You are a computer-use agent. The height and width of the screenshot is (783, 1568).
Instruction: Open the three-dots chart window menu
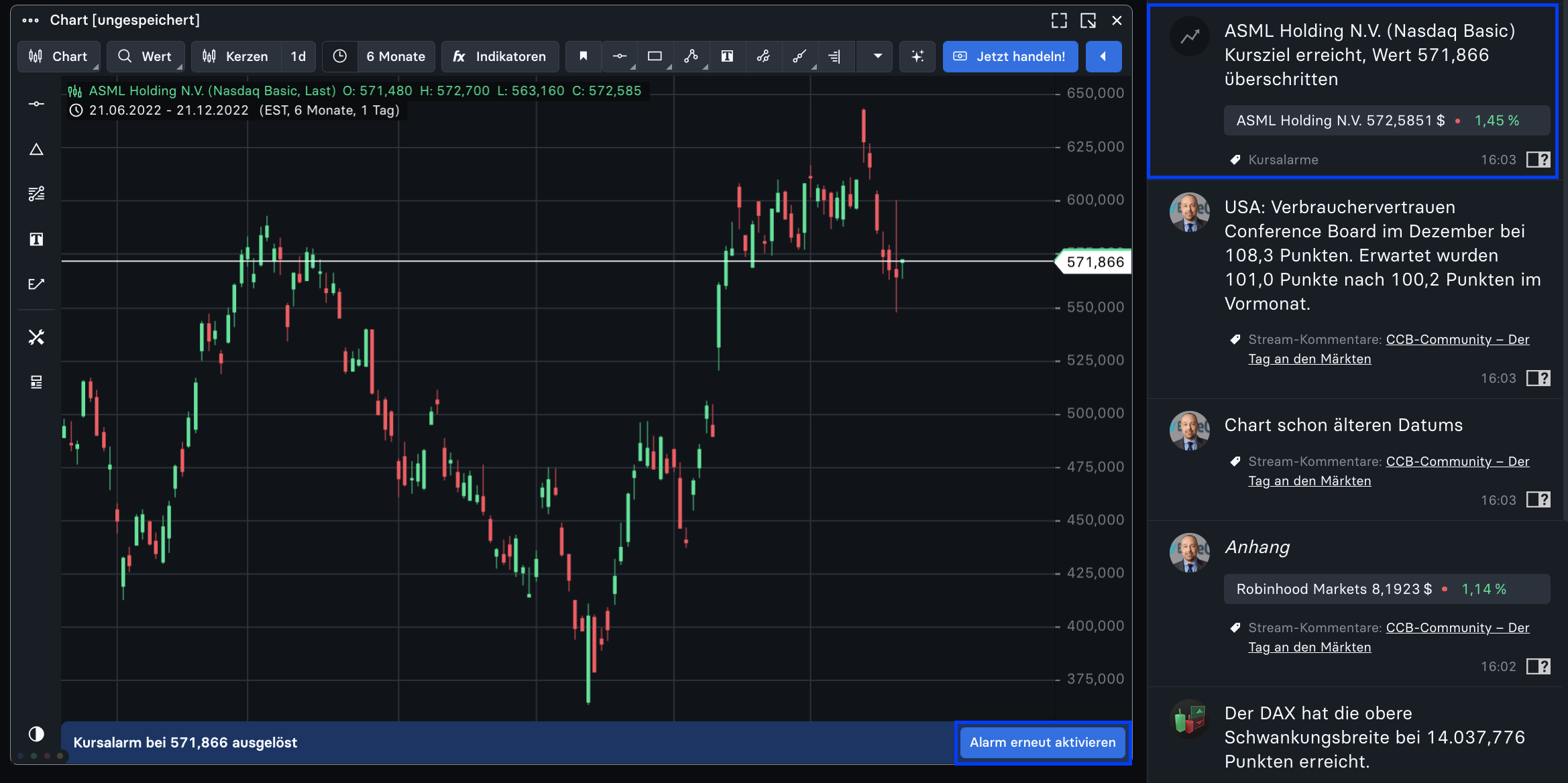(30, 20)
